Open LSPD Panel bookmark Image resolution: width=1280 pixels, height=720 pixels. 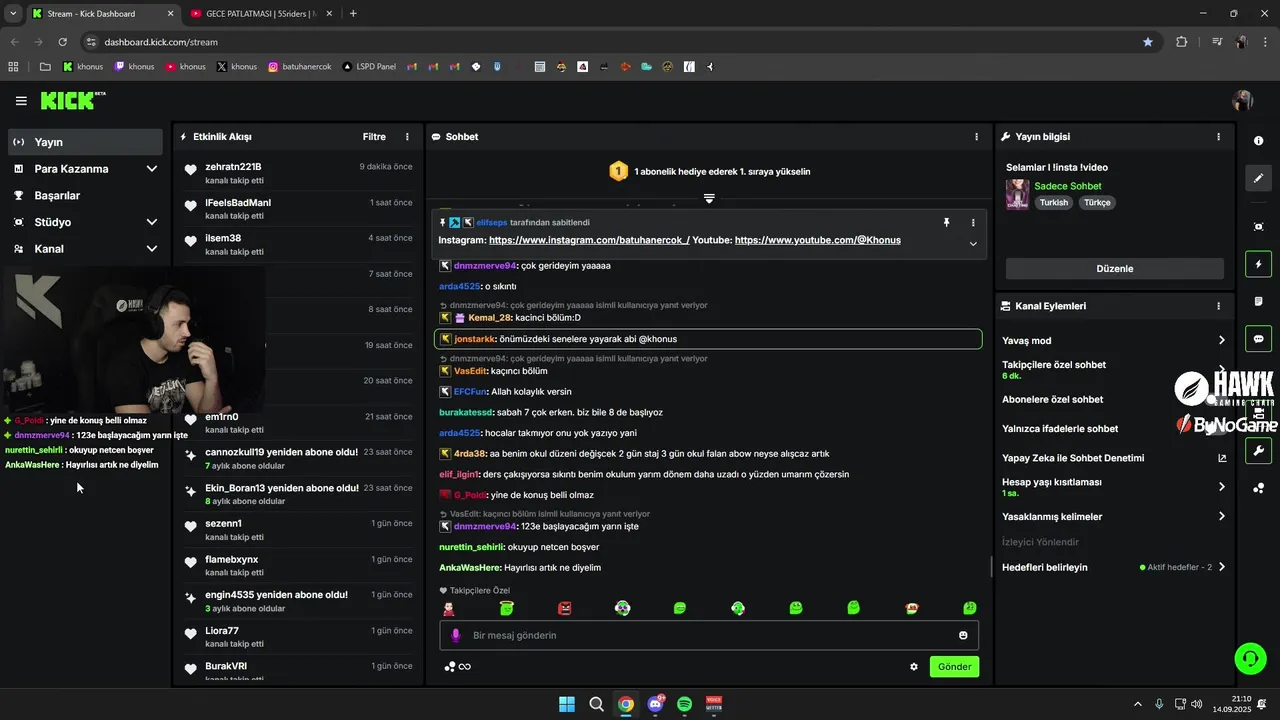point(369,67)
